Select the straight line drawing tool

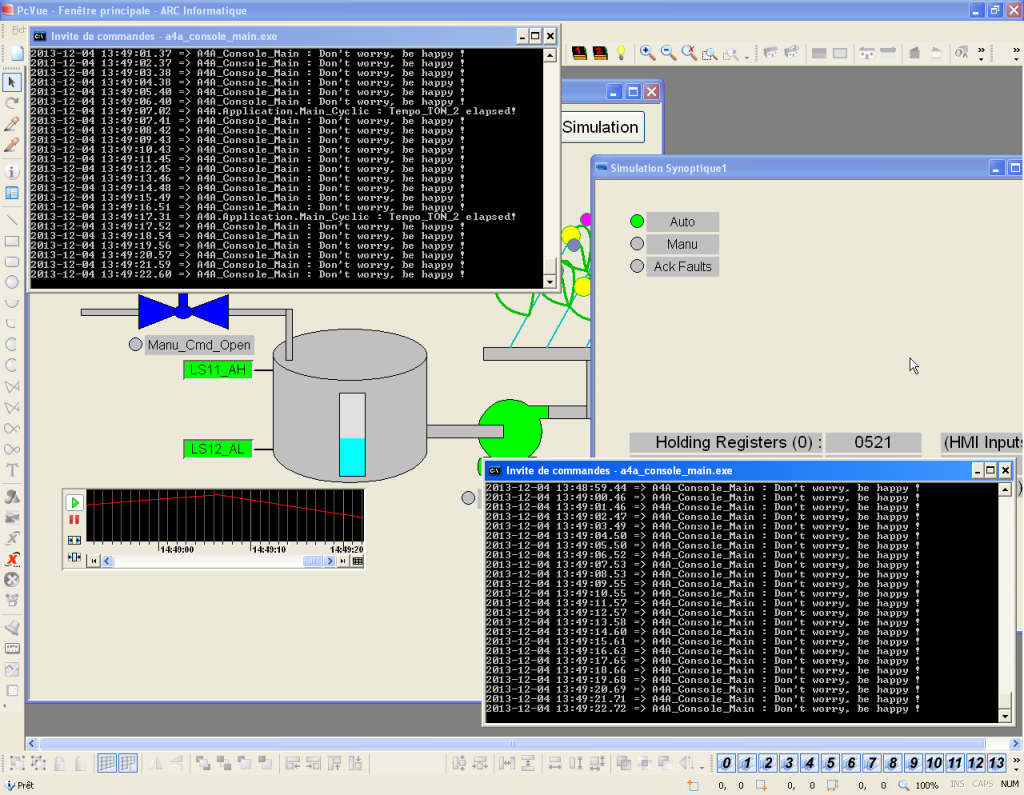(x=12, y=219)
